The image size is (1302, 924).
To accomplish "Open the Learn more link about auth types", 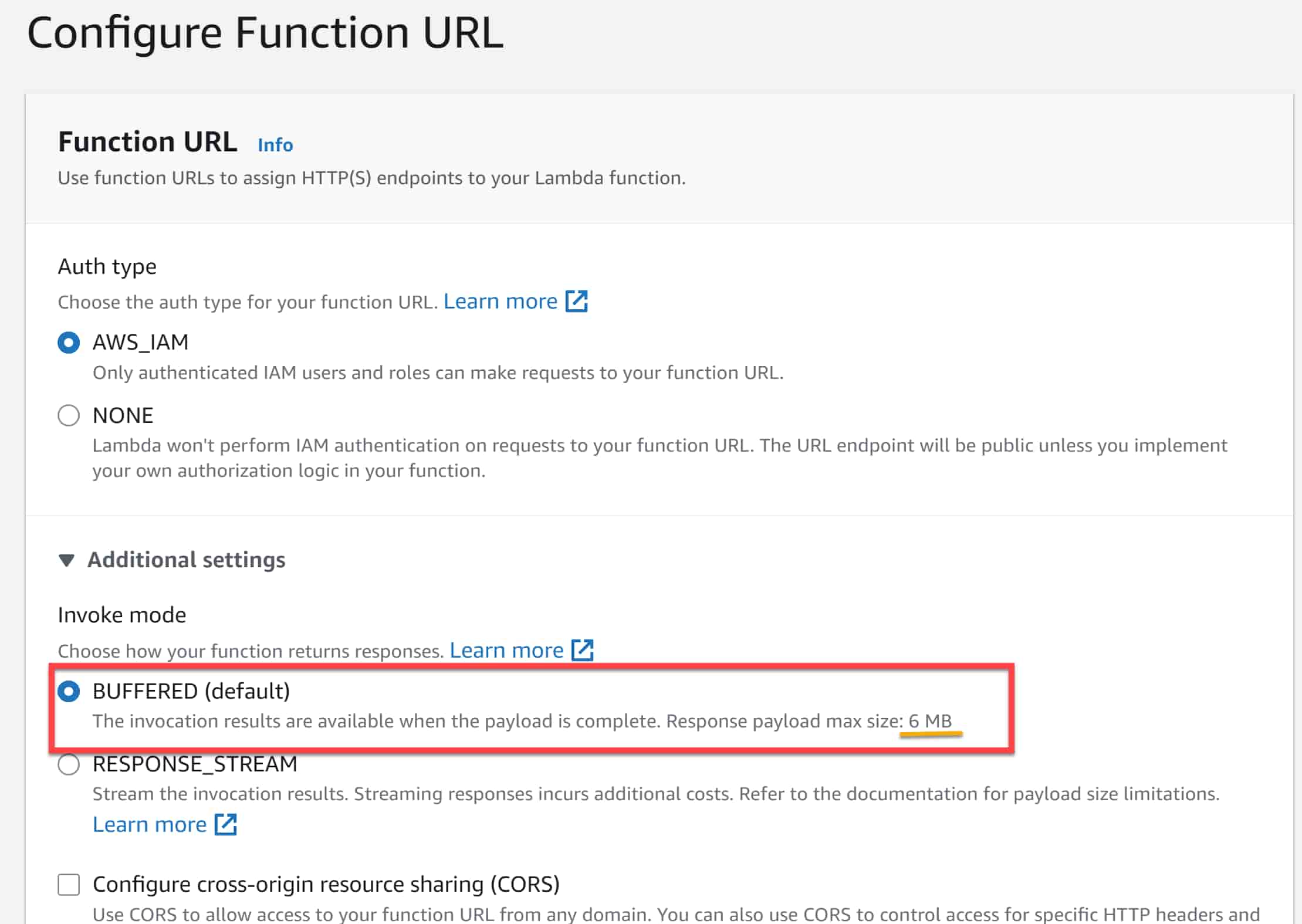I will pyautogui.click(x=502, y=301).
